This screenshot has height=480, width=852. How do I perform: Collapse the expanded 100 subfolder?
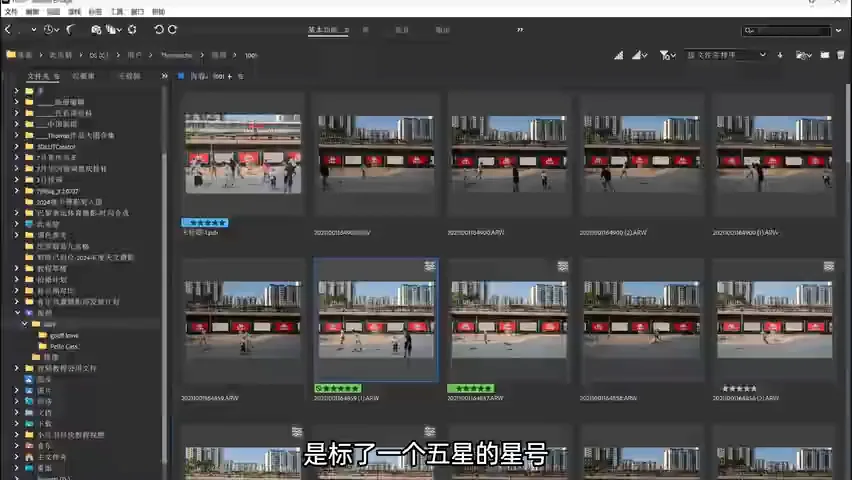(24, 324)
